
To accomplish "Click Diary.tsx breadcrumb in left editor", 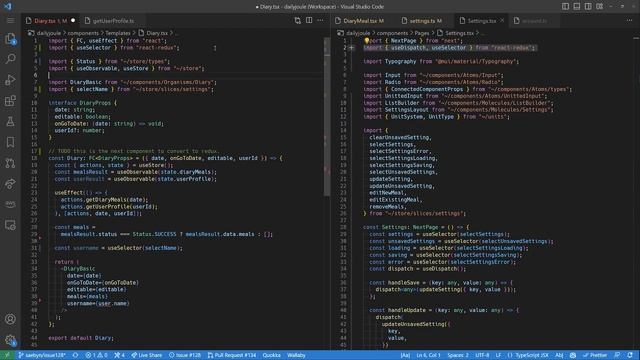I will point(157,33).
